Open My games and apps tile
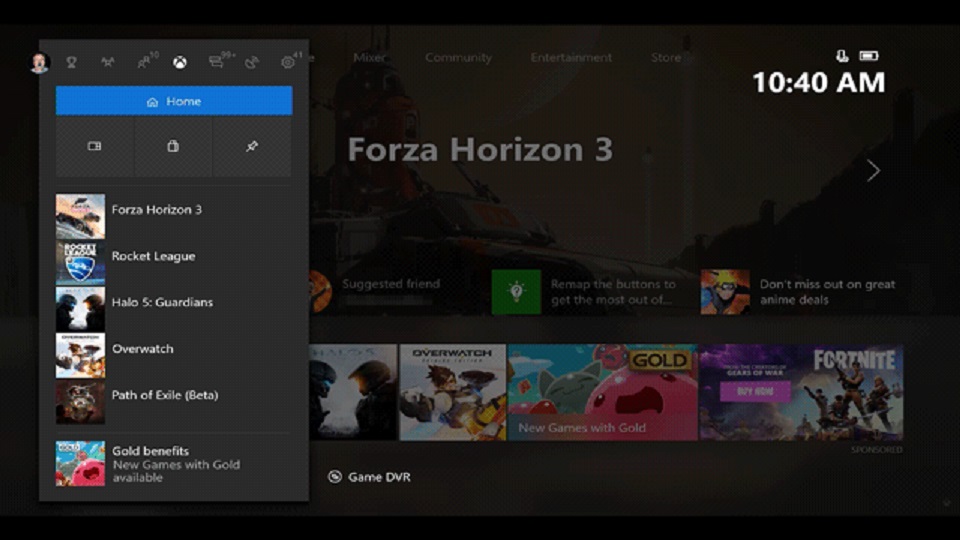This screenshot has height=540, width=960. (x=94, y=147)
